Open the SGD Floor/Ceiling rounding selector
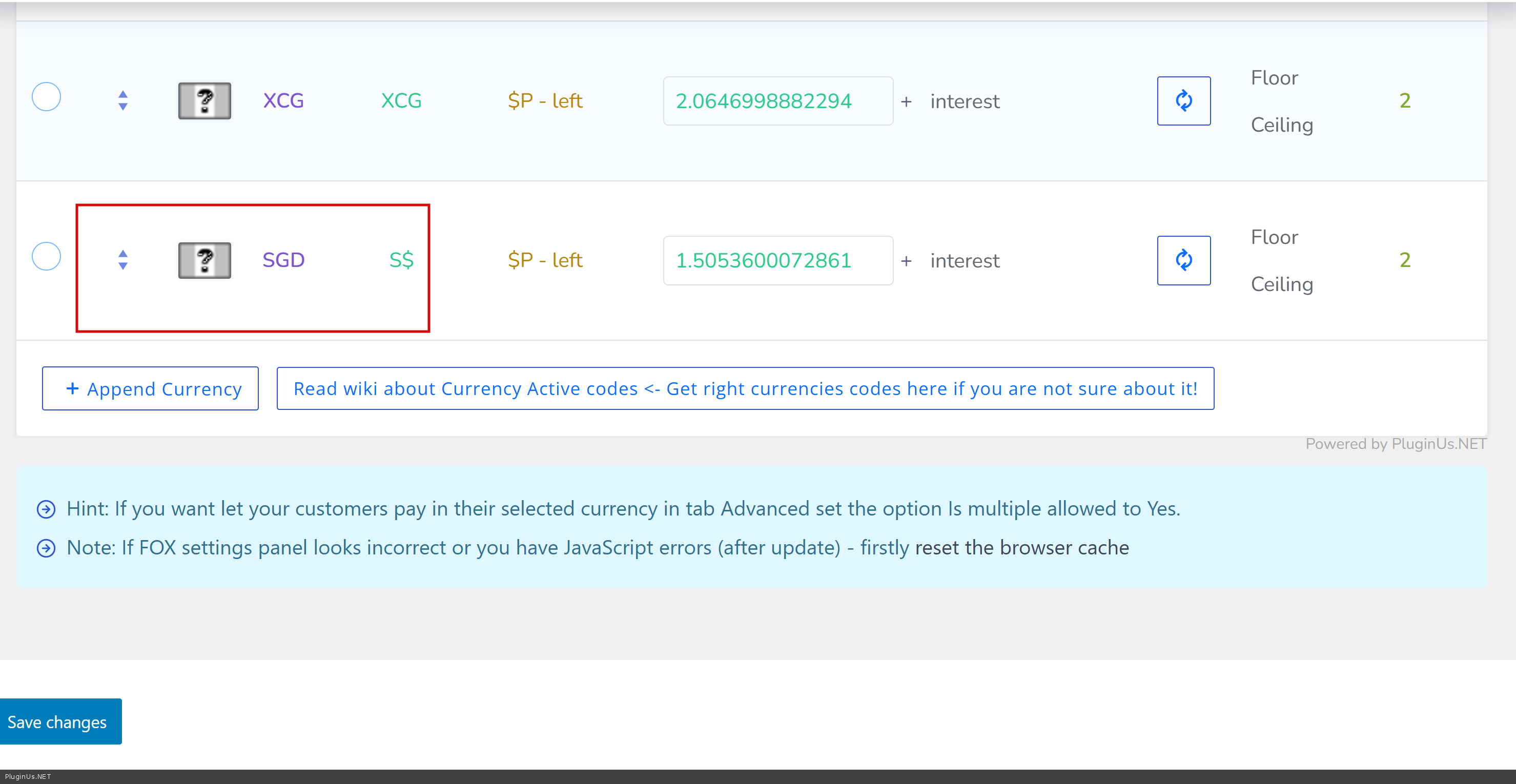This screenshot has height=784, width=1516. click(x=1281, y=260)
